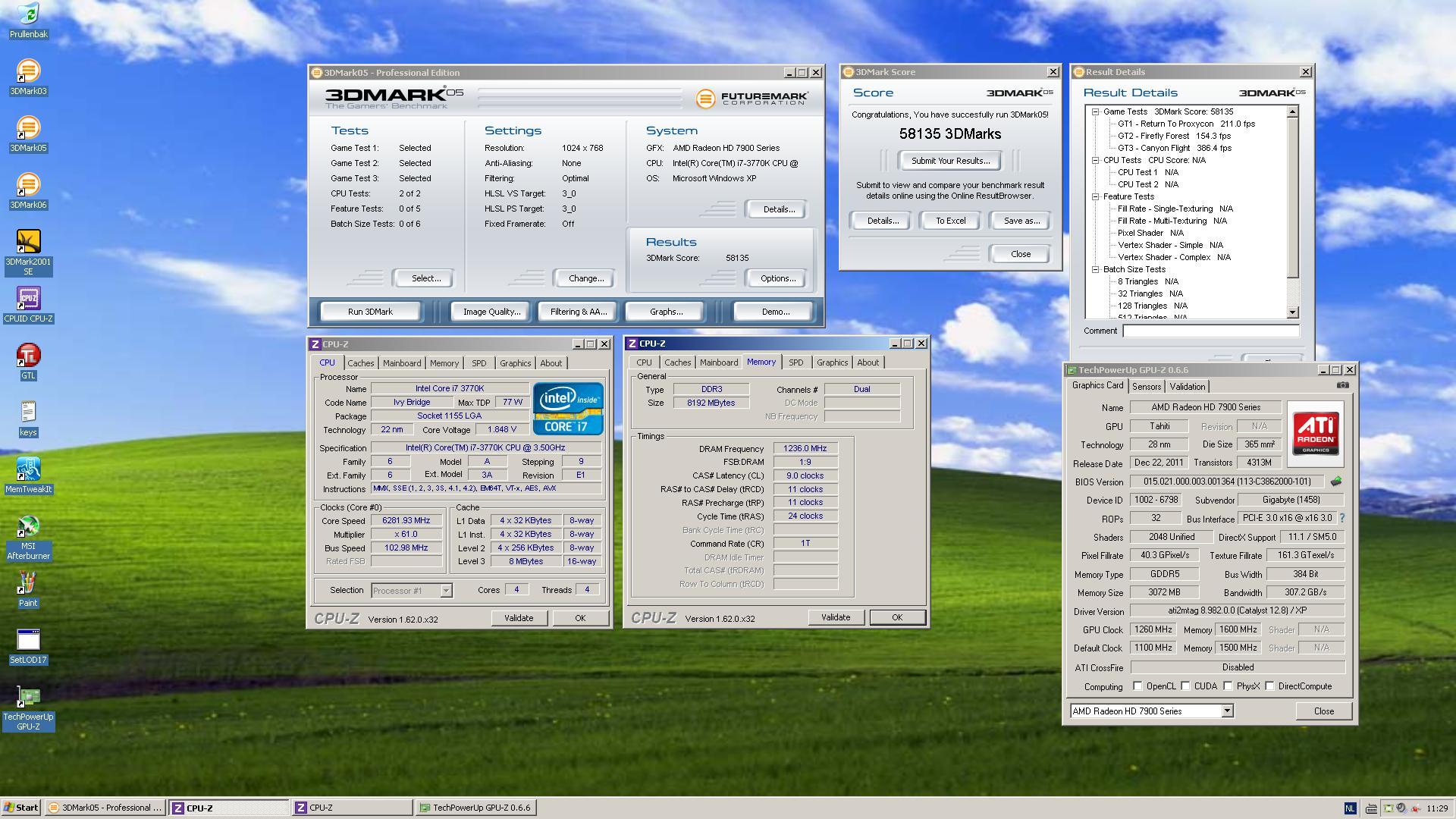Screen dimensions: 1456x819
Task: Click the Run 3DMark button
Action: tap(370, 312)
